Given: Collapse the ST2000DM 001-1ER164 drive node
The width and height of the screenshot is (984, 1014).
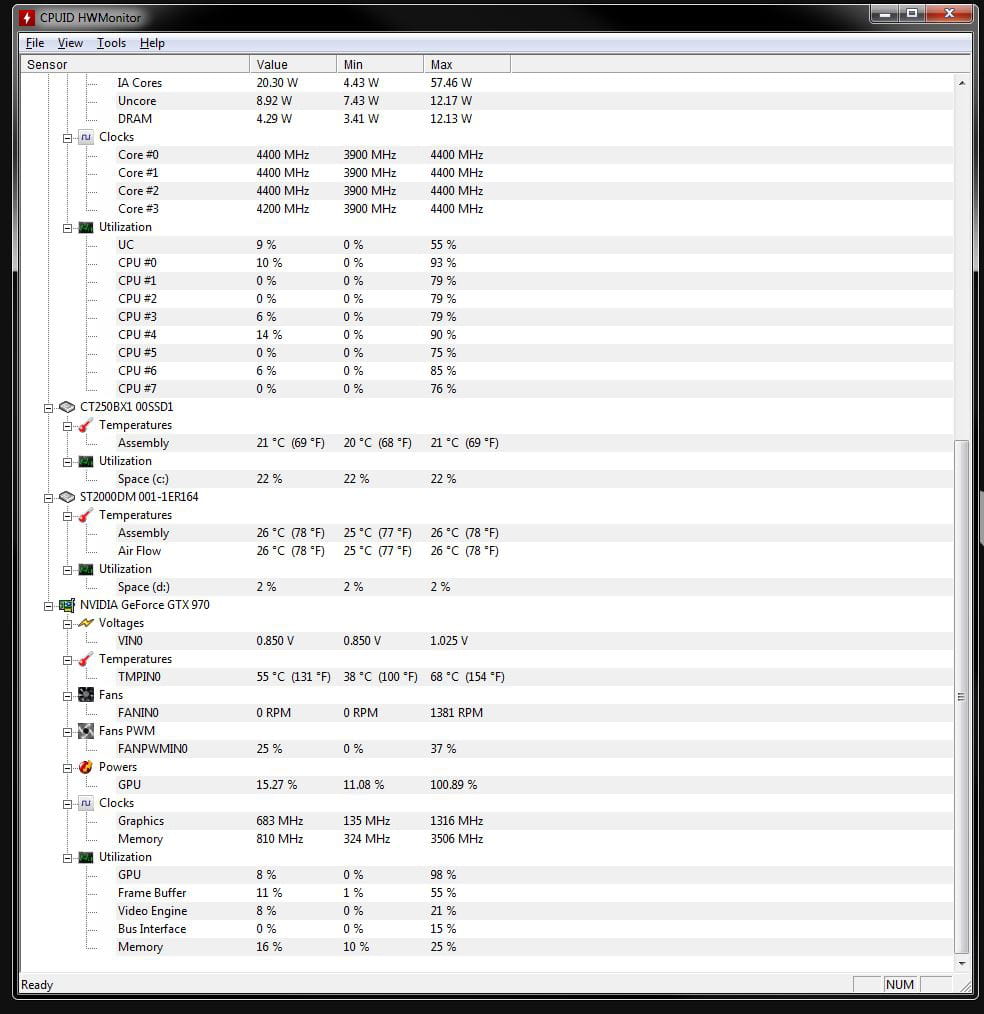Looking at the screenshot, I should point(48,497).
